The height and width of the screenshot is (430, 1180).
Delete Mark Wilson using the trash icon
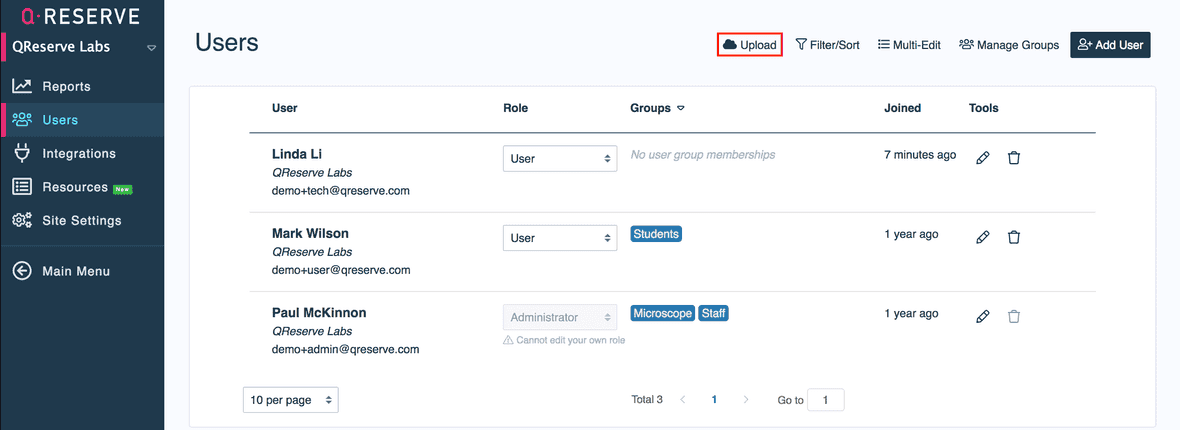tap(1013, 237)
